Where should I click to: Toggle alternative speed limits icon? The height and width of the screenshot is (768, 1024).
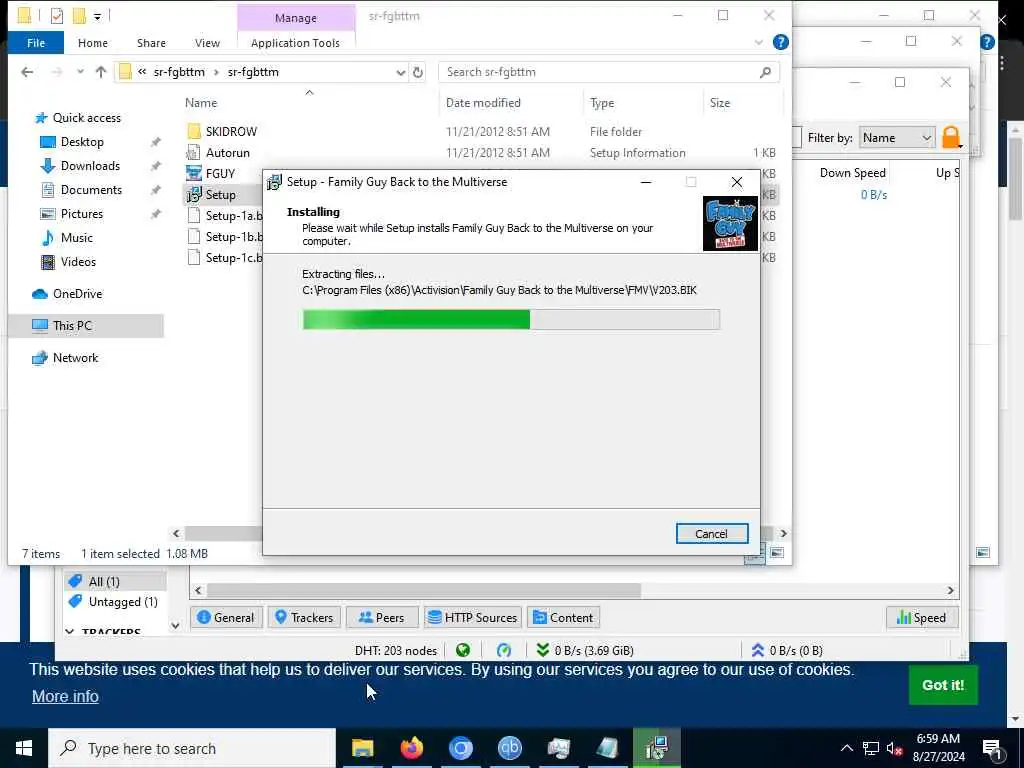coord(504,650)
